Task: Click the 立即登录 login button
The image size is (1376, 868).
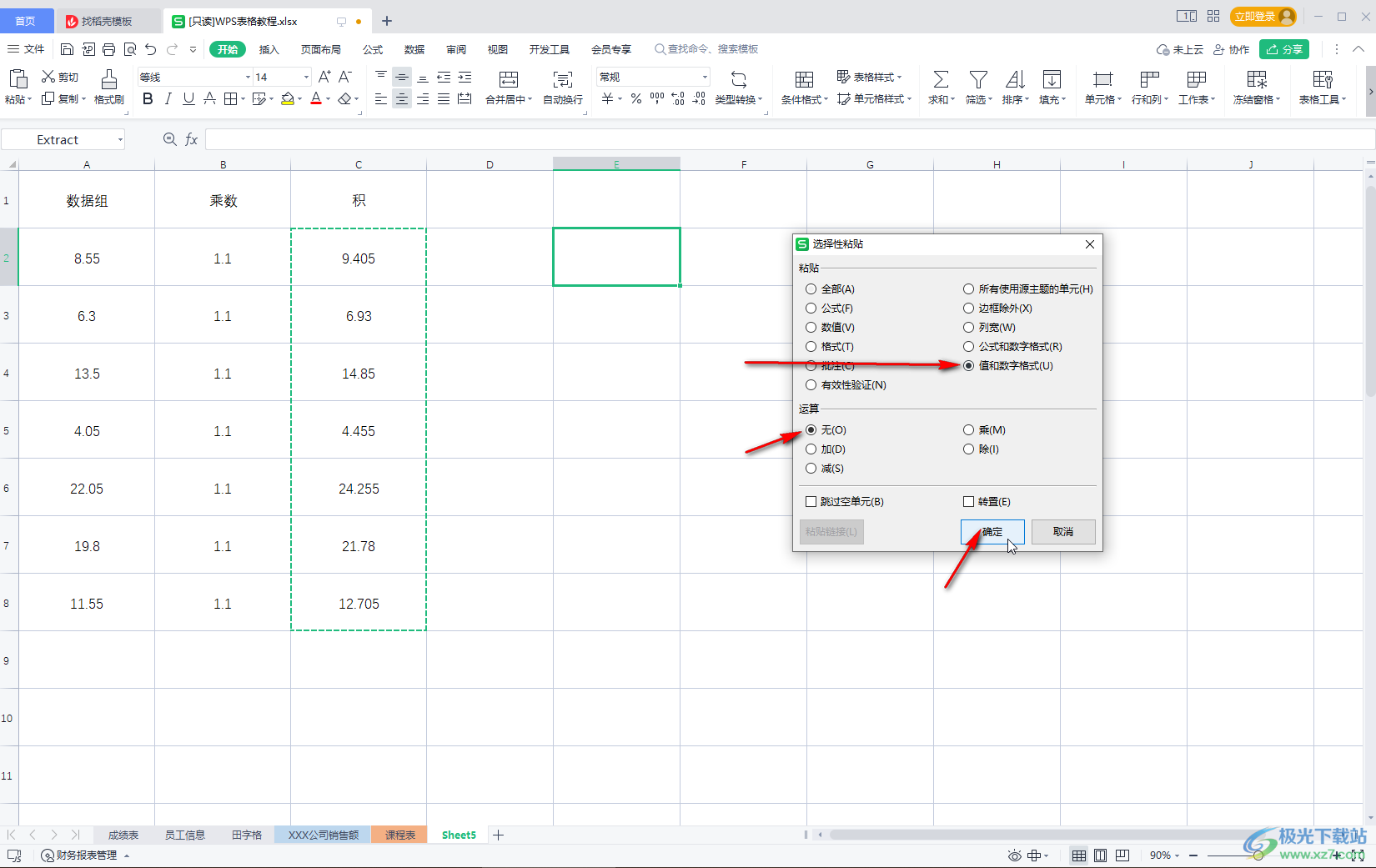Action: (x=1263, y=17)
